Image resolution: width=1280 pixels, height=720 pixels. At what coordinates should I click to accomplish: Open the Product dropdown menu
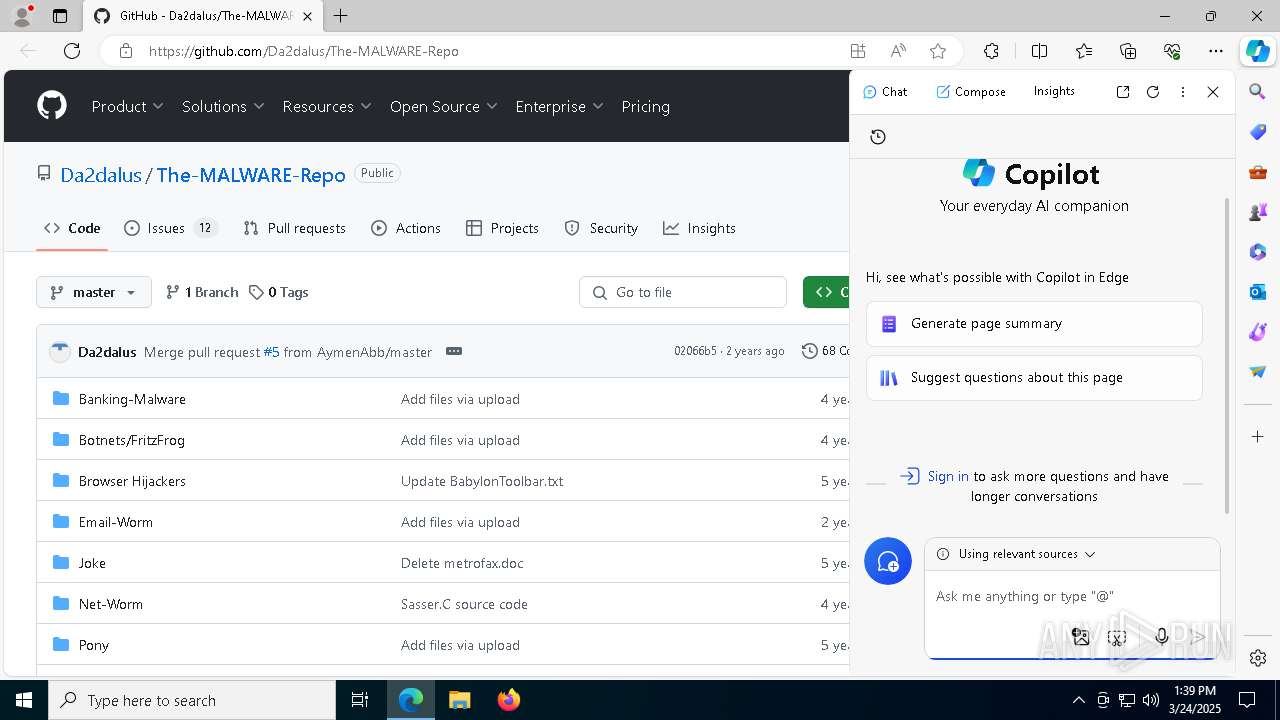127,106
